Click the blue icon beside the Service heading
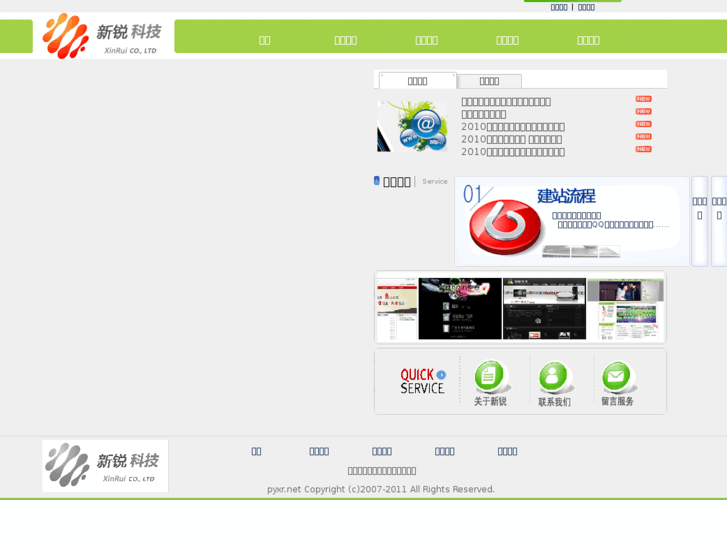Image resolution: width=727 pixels, height=545 pixels. 376,180
